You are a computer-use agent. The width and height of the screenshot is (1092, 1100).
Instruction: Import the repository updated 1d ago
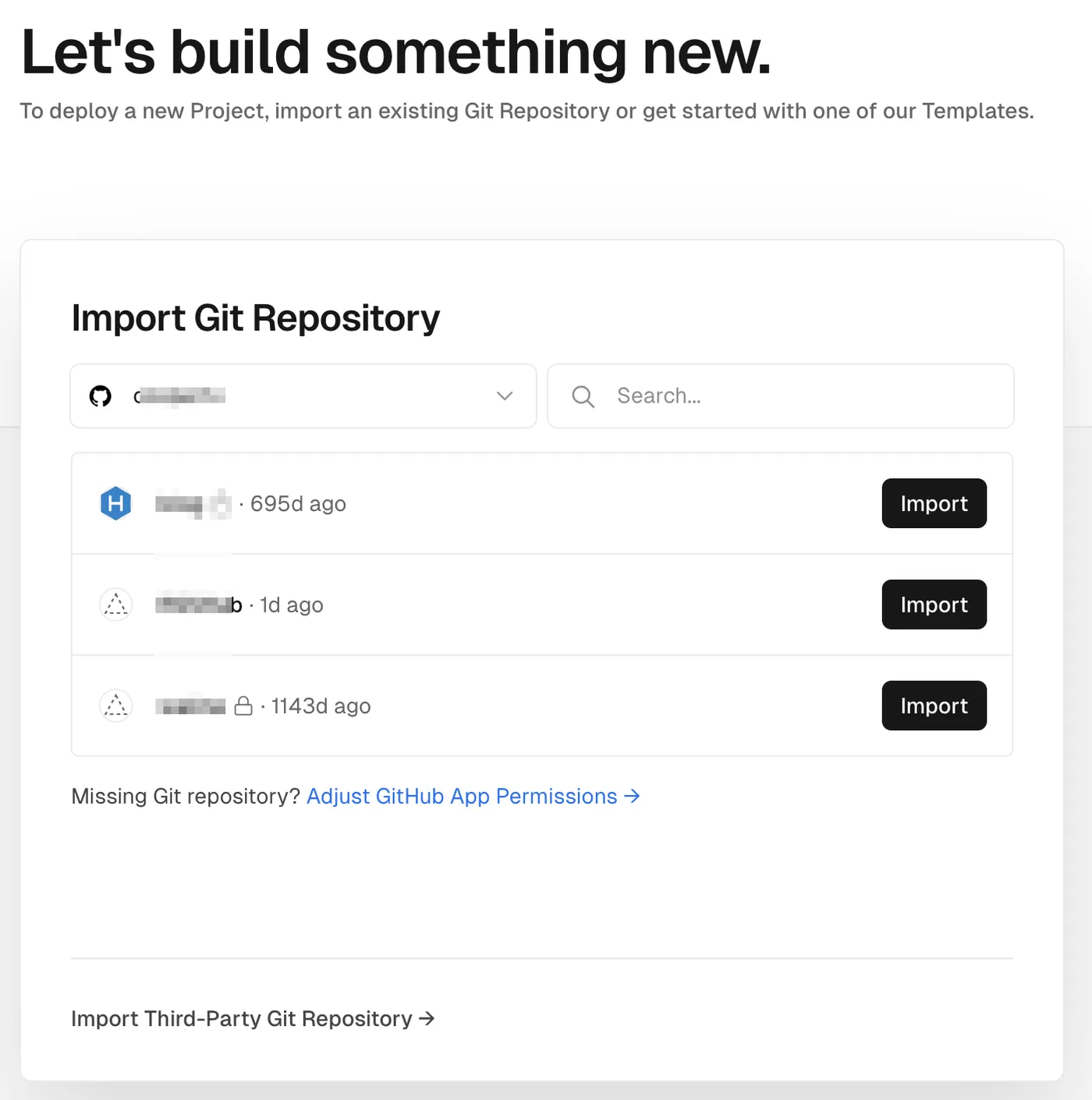(934, 605)
